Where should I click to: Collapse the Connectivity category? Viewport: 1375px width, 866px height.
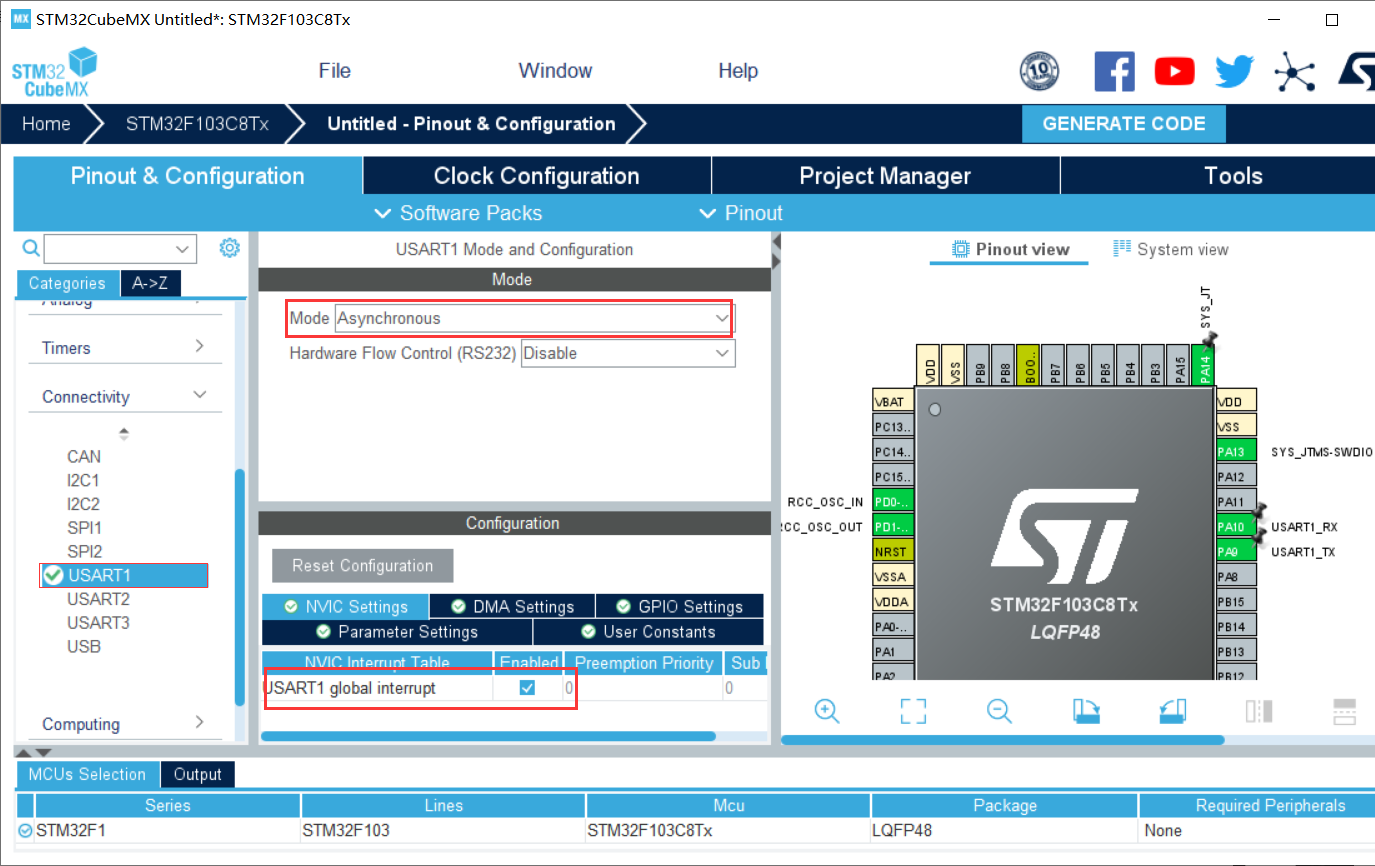coord(124,397)
